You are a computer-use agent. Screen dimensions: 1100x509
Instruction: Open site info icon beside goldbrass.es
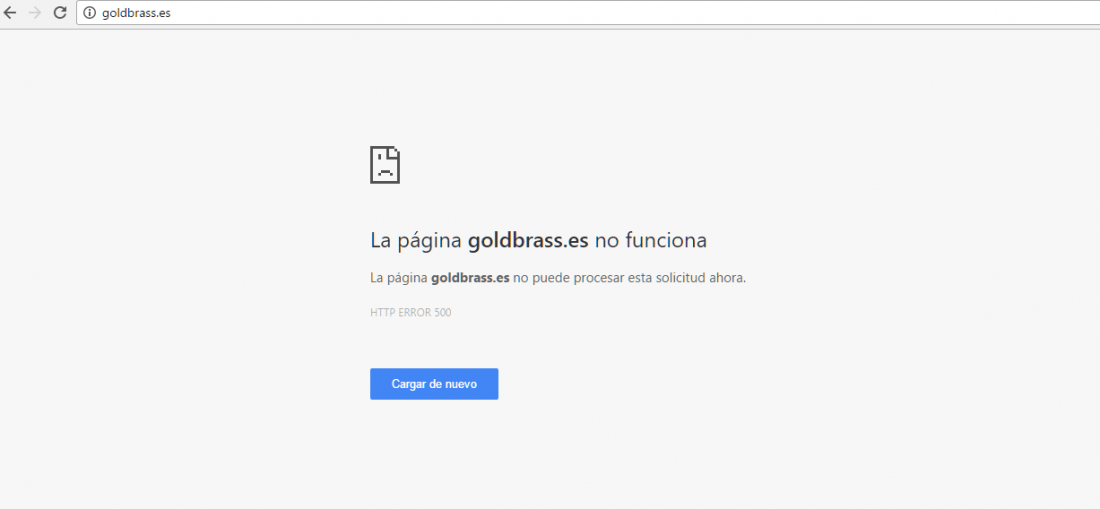[89, 13]
